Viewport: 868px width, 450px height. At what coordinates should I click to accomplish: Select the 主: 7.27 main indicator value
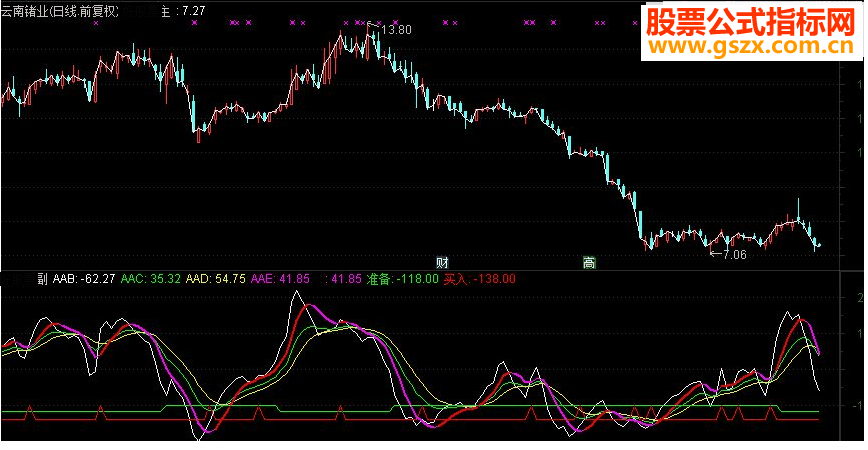[x=183, y=11]
